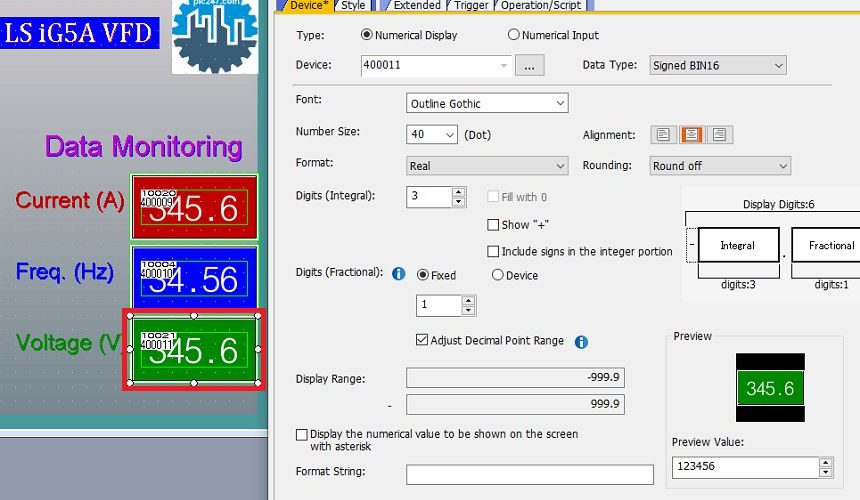
Task: Click the Format String input field
Action: click(529, 474)
